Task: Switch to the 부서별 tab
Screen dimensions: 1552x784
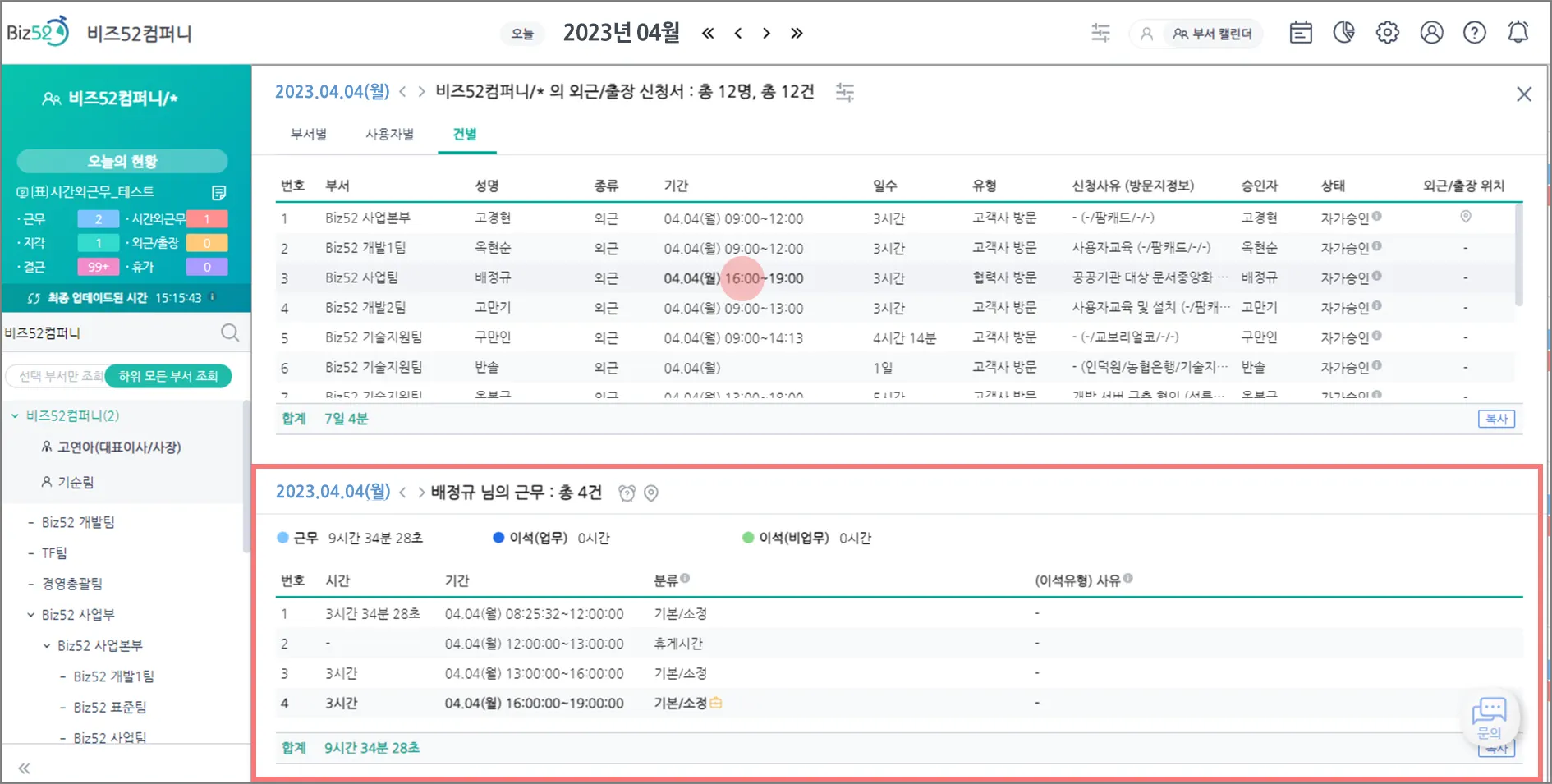Action: click(309, 135)
